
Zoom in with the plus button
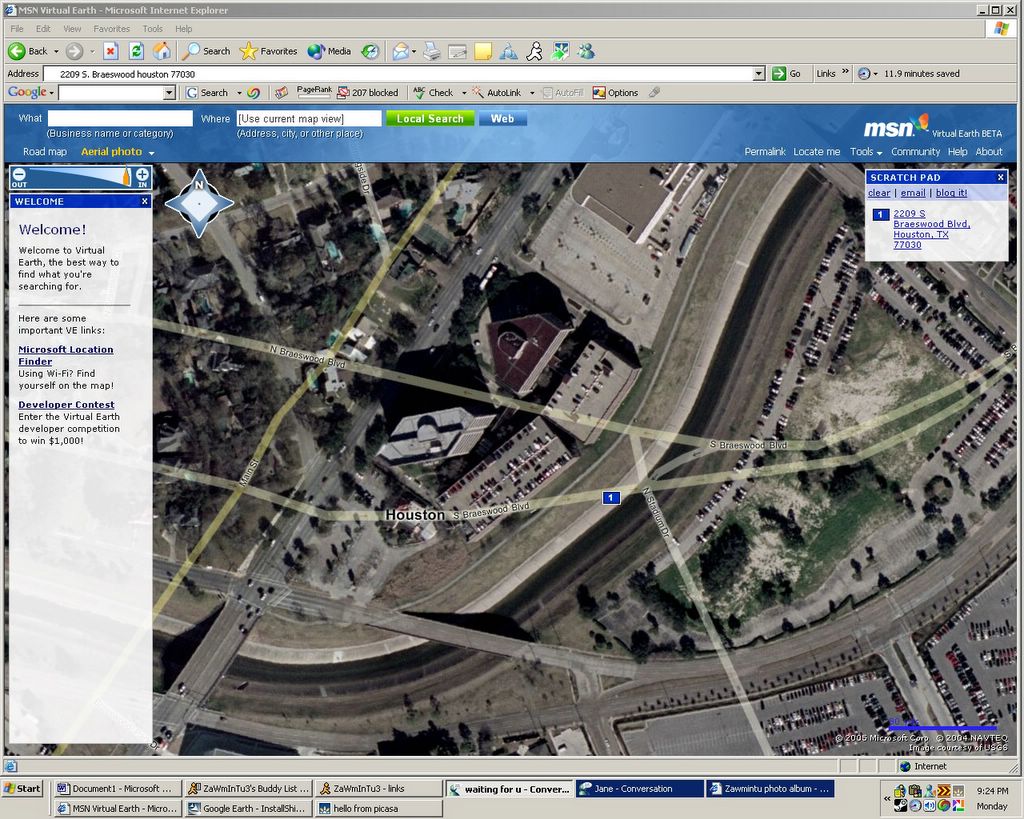[x=142, y=174]
